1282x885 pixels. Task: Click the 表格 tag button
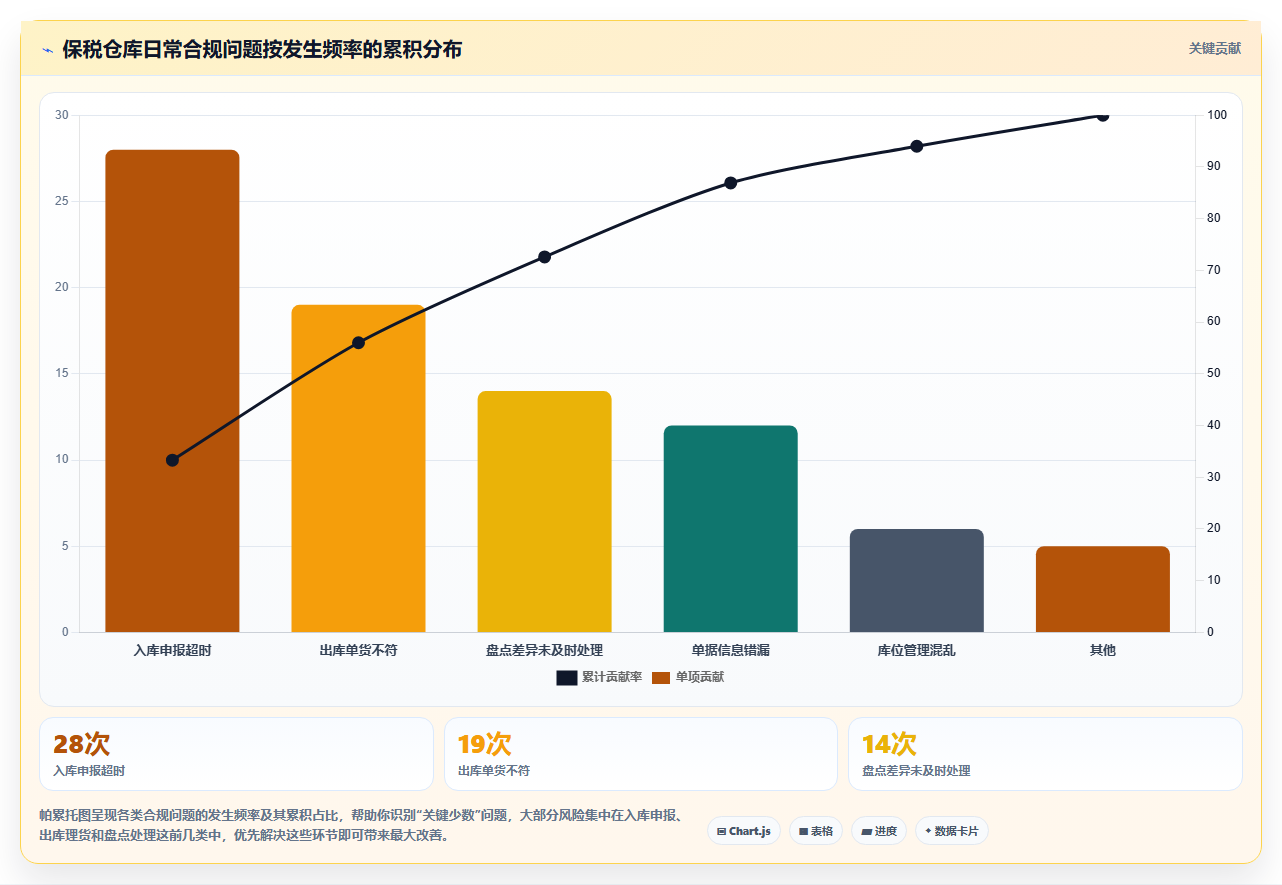pos(816,831)
